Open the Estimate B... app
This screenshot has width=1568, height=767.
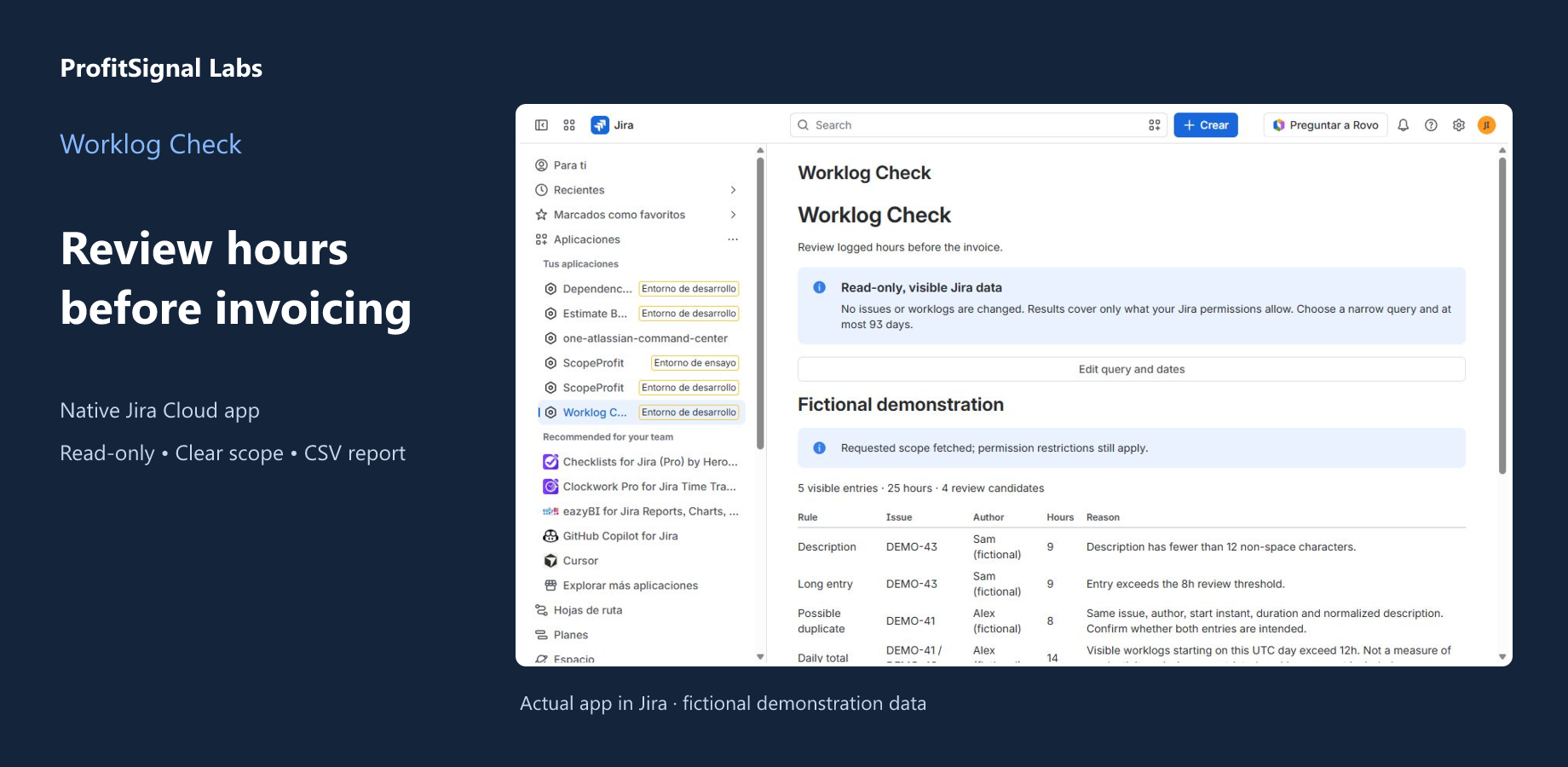click(641, 314)
